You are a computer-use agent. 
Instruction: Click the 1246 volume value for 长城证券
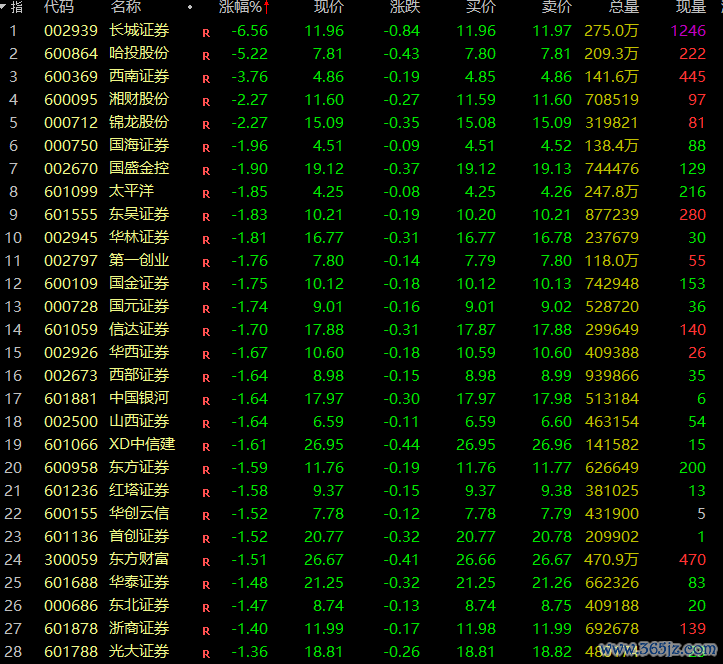(x=688, y=31)
